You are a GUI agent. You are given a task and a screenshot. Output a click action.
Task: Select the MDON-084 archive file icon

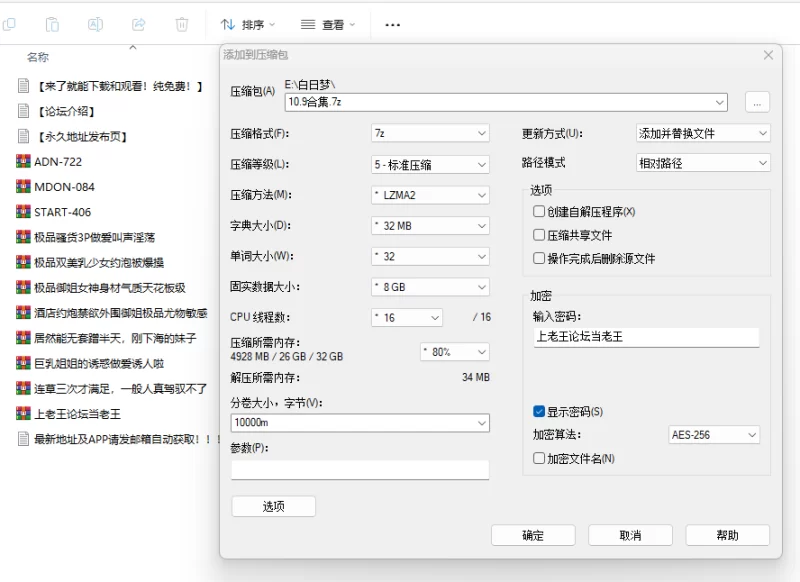click(24, 186)
